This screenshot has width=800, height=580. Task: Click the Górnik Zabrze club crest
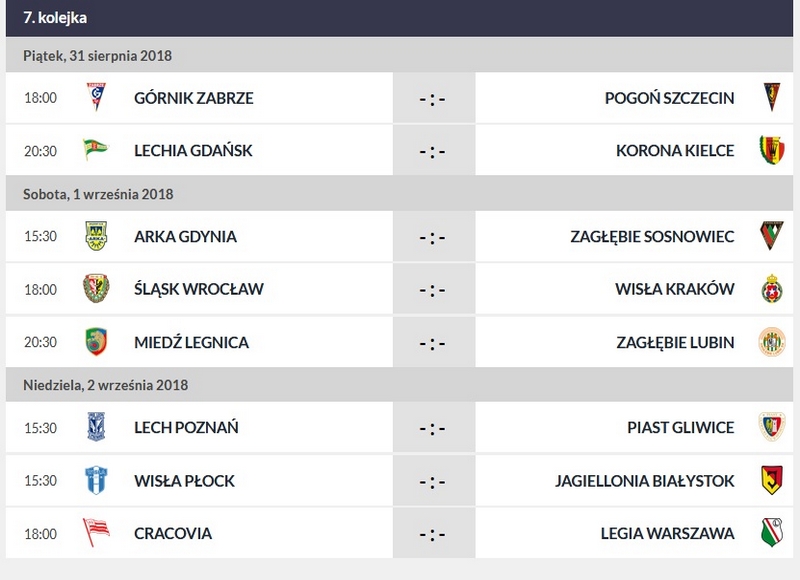96,98
